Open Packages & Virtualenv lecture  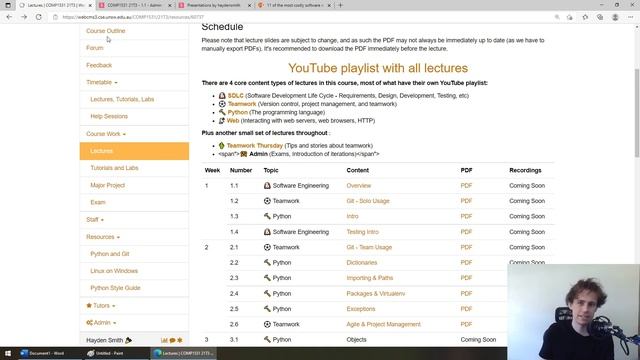tap(376, 293)
